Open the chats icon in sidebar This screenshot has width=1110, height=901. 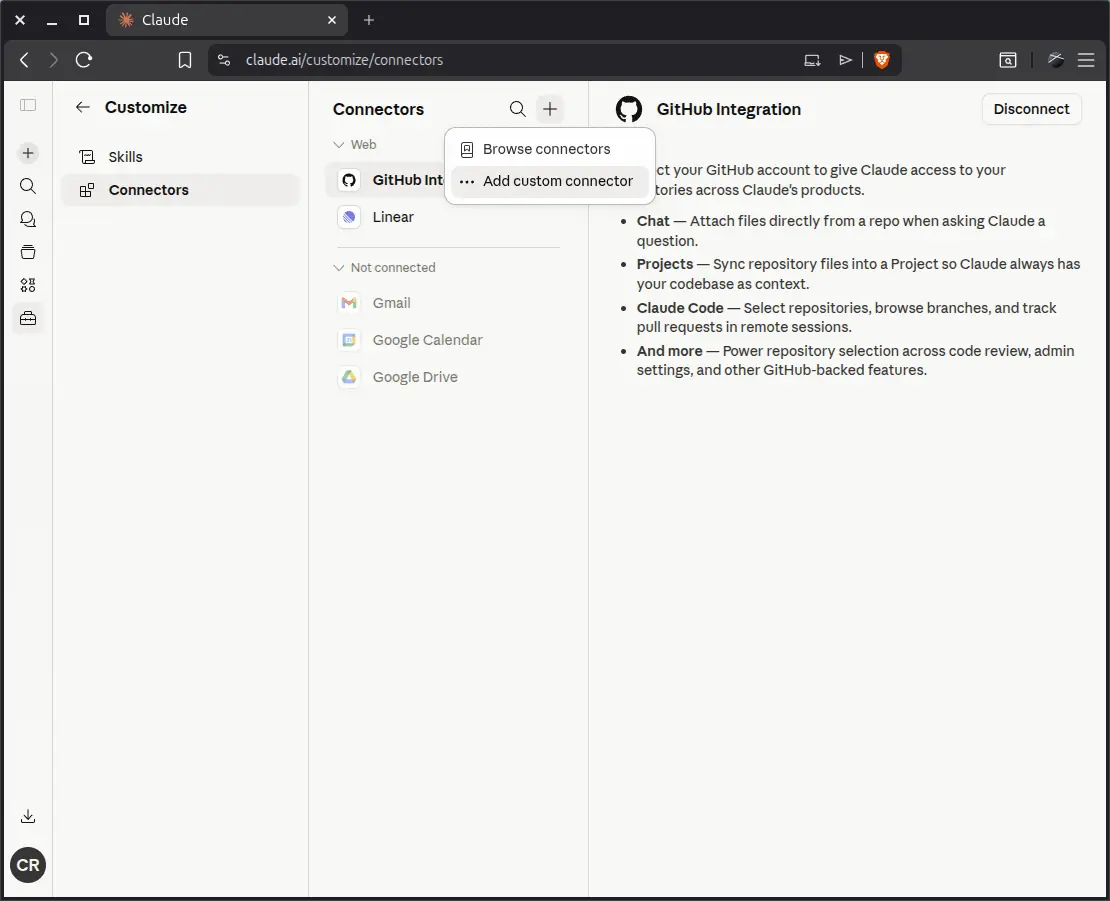(28, 219)
